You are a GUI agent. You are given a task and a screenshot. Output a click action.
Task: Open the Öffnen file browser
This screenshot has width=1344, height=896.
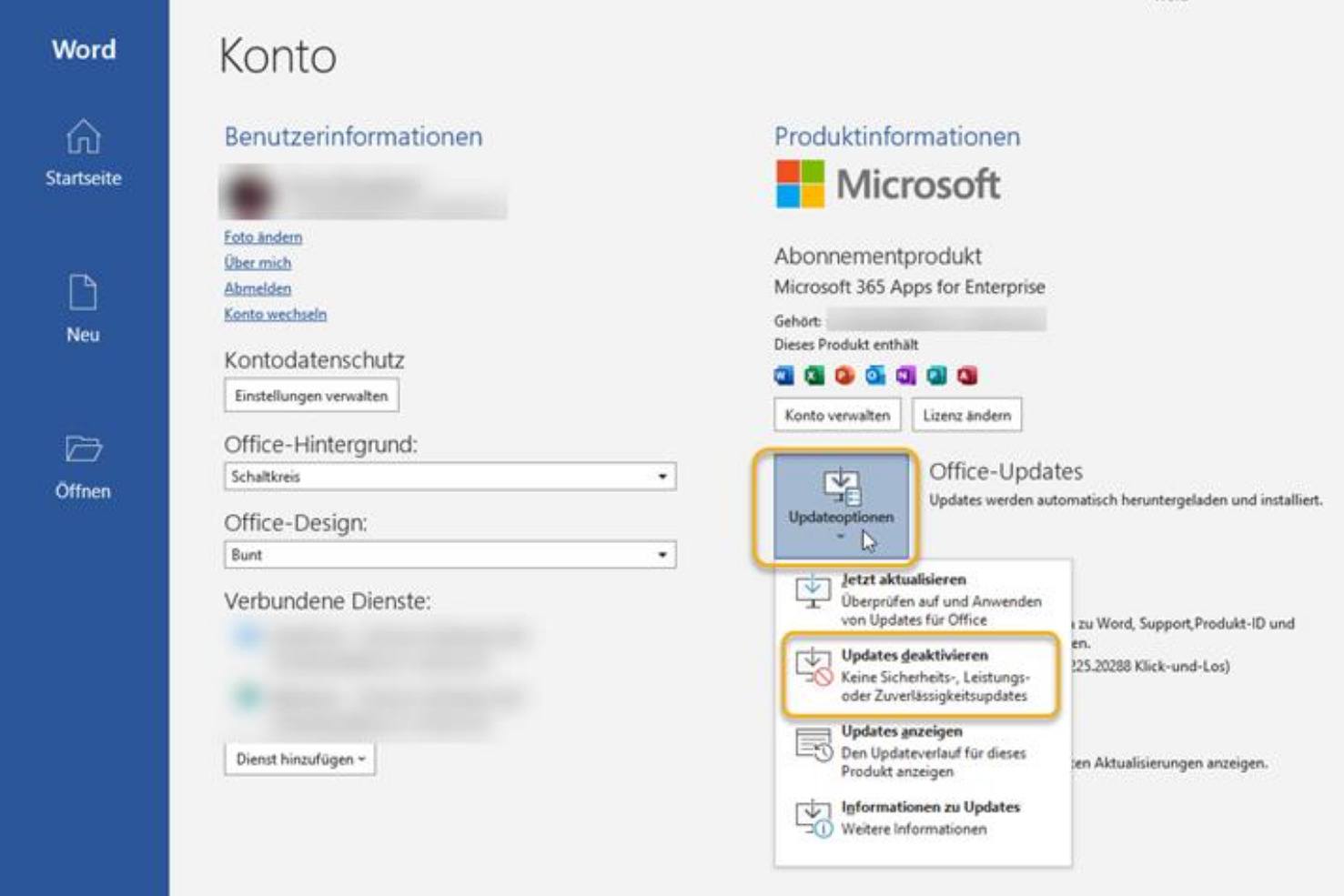83,467
